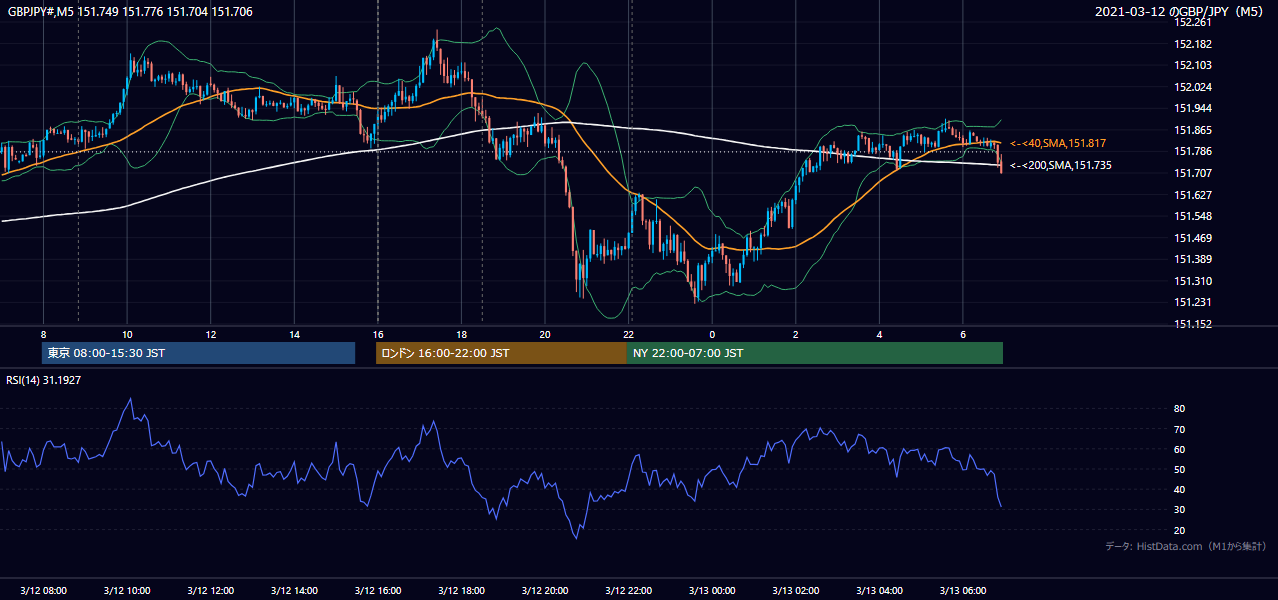The width and height of the screenshot is (1278, 600).
Task: Click the RSI(14) 31.1927 indicator label
Action: pyautogui.click(x=44, y=379)
